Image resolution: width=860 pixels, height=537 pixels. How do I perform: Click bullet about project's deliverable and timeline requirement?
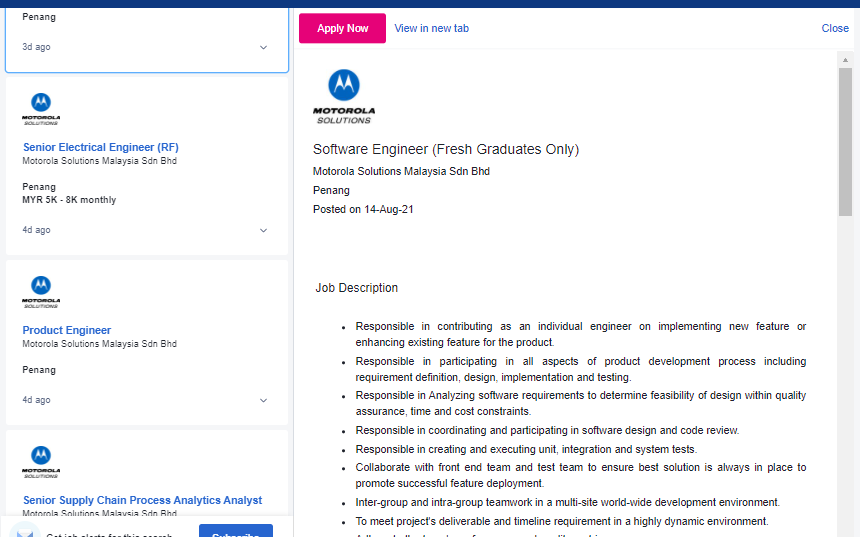[x=562, y=521]
